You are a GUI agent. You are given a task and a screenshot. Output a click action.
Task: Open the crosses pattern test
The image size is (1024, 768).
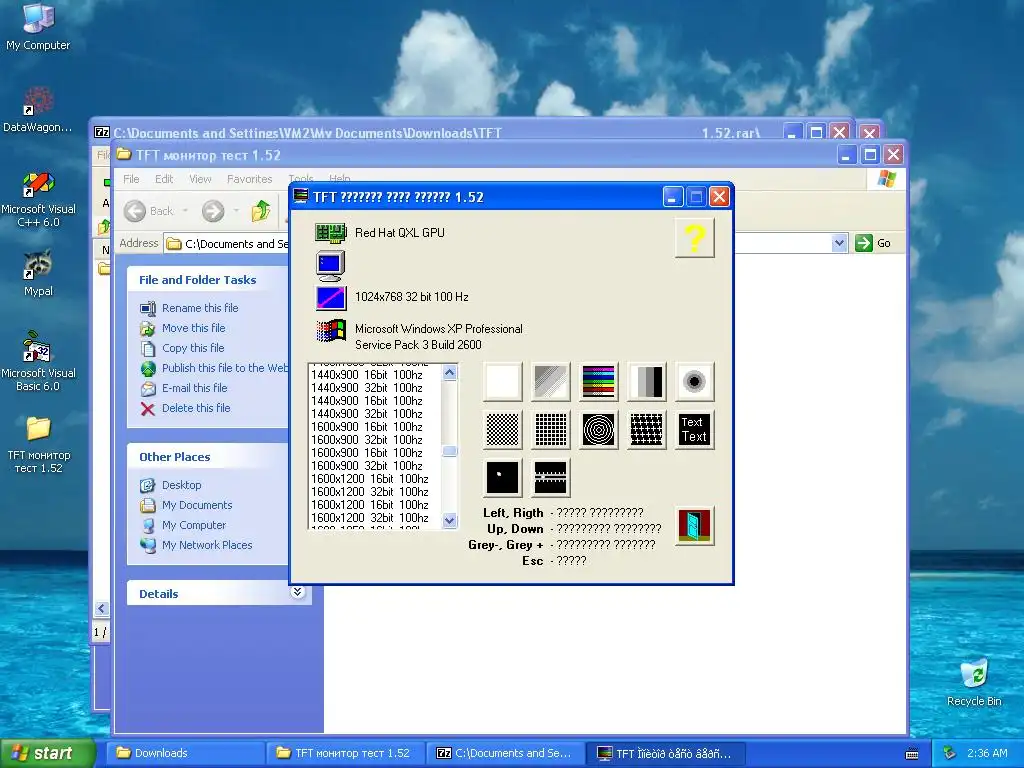(647, 430)
